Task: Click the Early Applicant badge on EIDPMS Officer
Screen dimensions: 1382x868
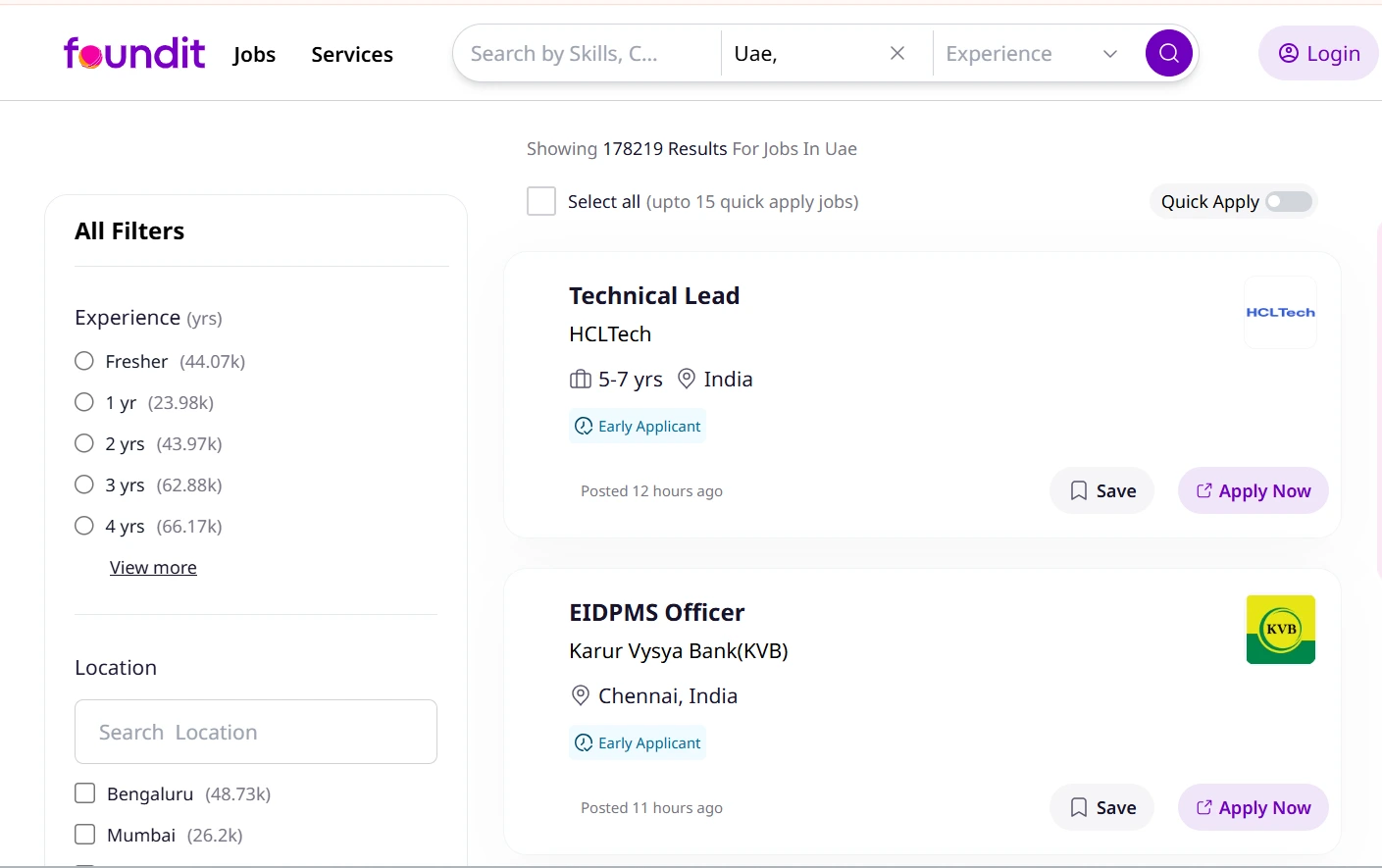Action: point(638,742)
